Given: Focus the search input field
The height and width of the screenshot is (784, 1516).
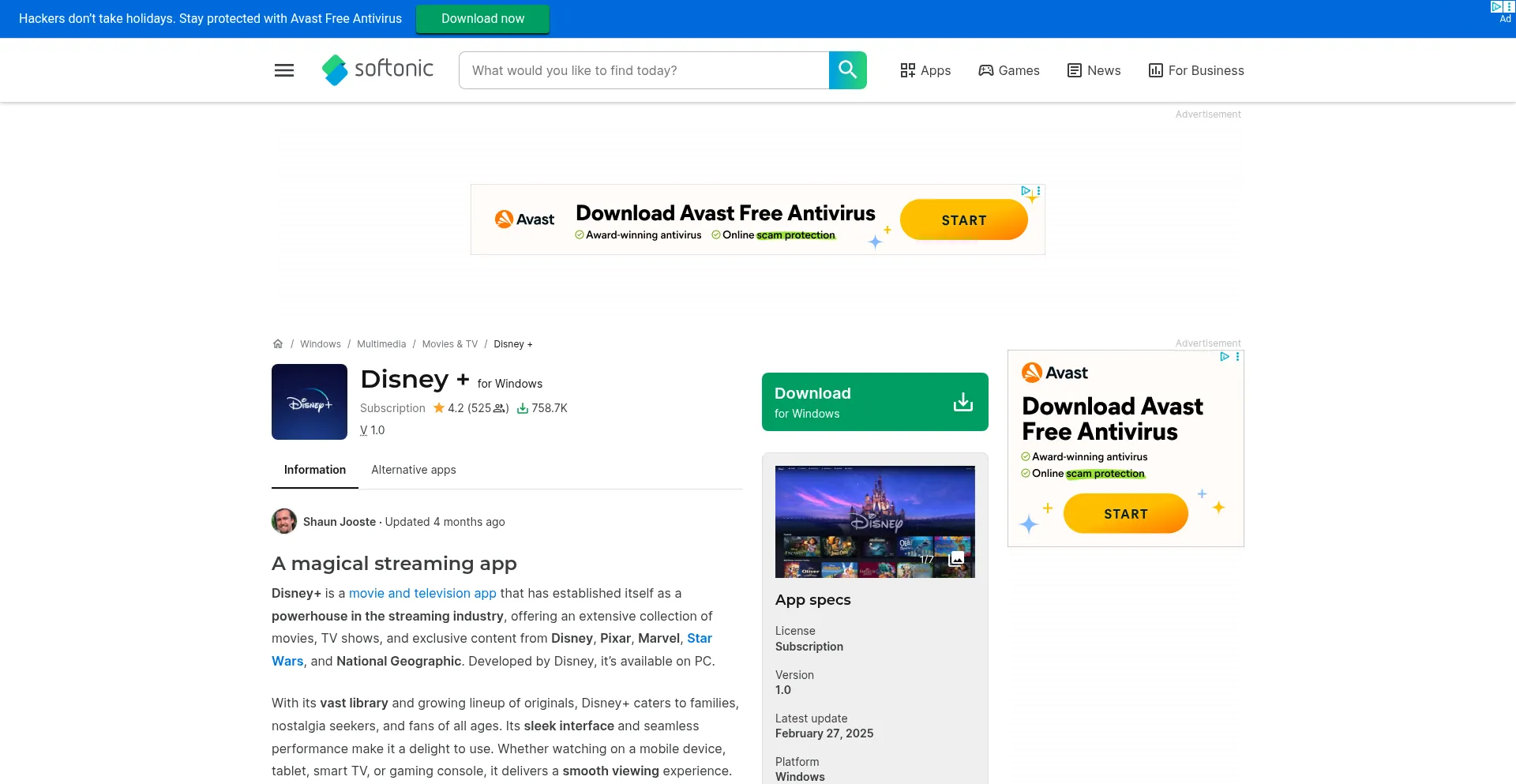Looking at the screenshot, I should click(644, 70).
